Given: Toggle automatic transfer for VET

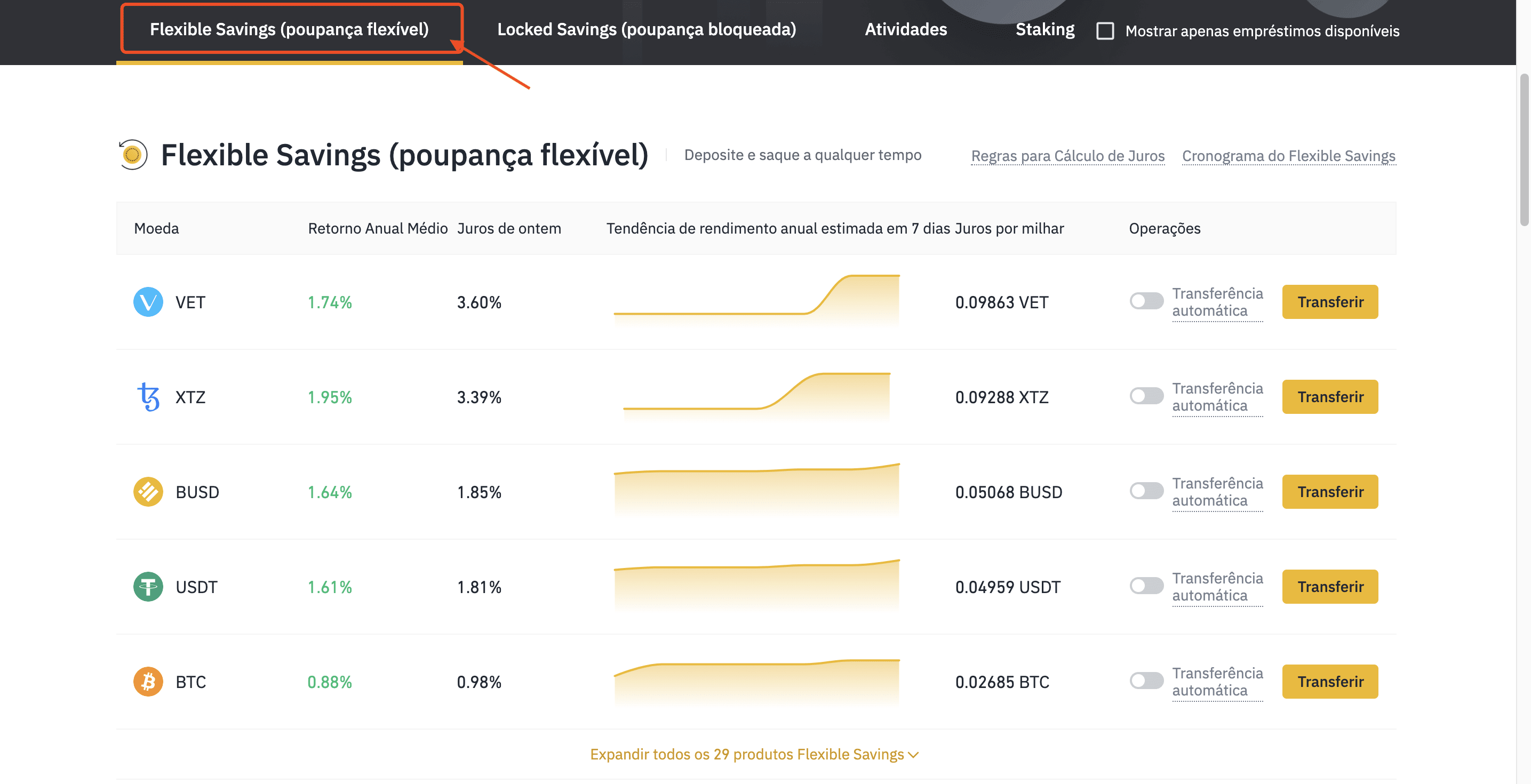Looking at the screenshot, I should tap(1146, 301).
